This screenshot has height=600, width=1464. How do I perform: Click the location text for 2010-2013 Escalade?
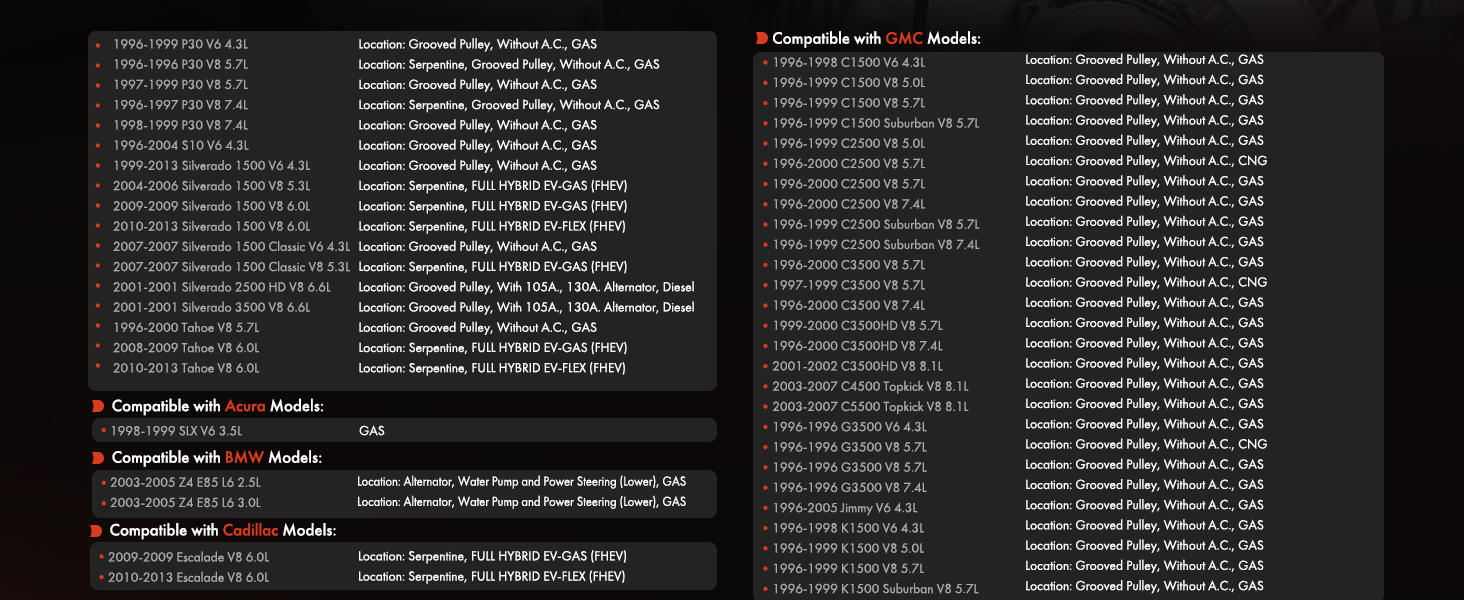[x=492, y=577]
